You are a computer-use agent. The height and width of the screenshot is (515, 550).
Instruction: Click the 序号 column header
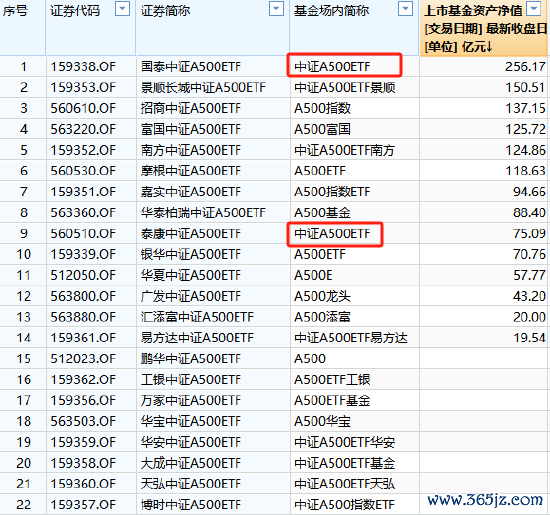[23, 27]
